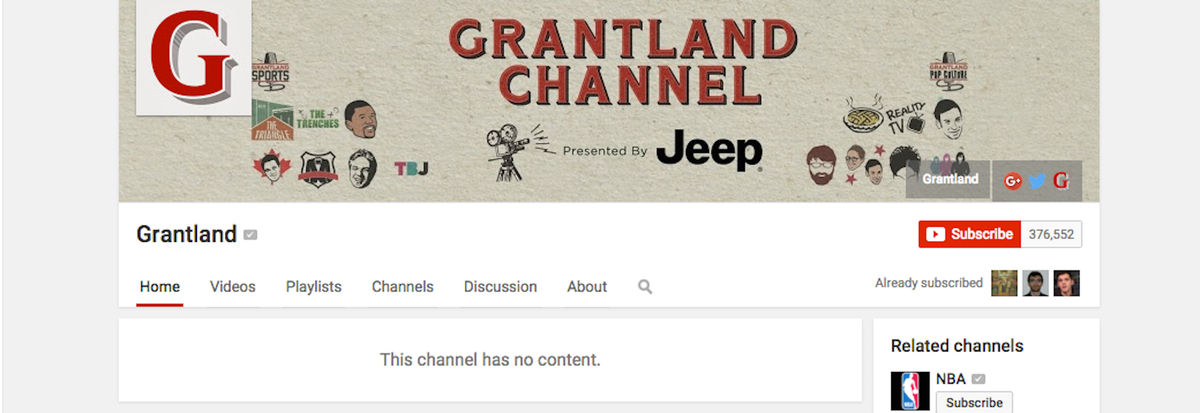Click the Grantland Sports microphone logo
The height and width of the screenshot is (413, 1200).
270,72
